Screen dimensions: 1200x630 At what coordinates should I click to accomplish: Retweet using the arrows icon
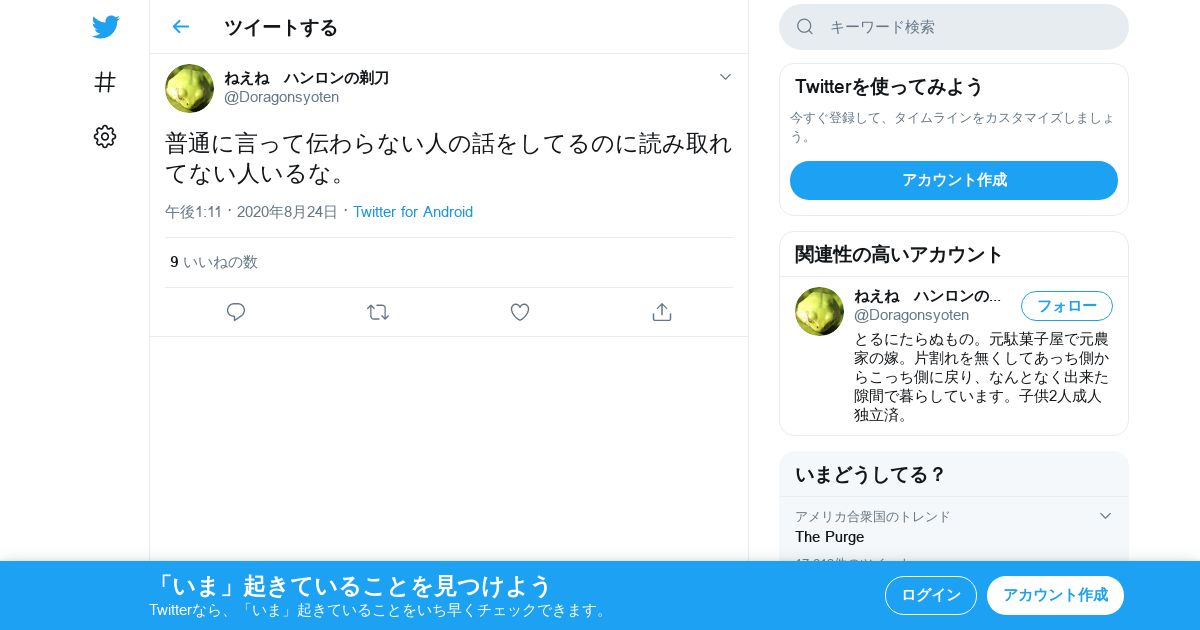tap(378, 312)
